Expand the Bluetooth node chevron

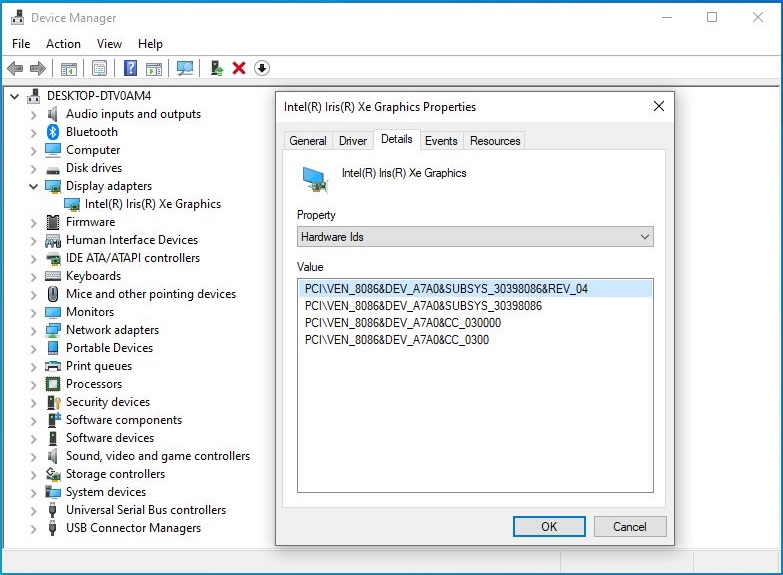pyautogui.click(x=33, y=133)
